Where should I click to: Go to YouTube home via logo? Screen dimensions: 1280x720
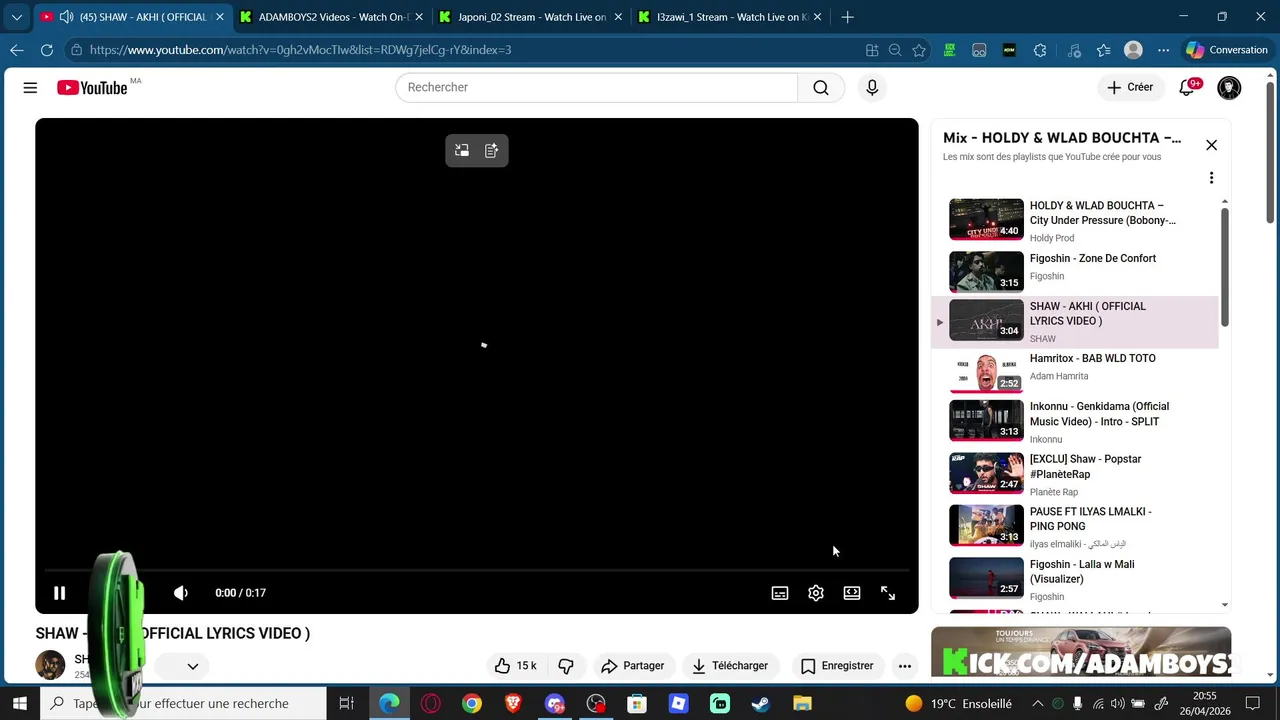point(92,88)
